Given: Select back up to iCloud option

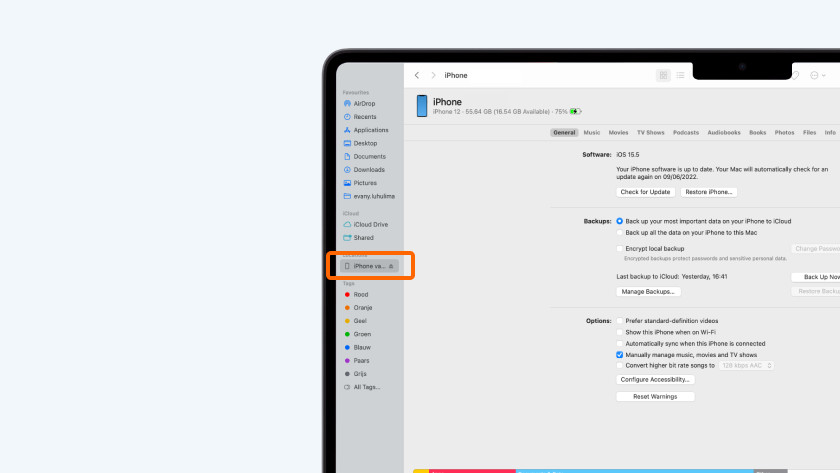Looking at the screenshot, I should [x=619, y=221].
